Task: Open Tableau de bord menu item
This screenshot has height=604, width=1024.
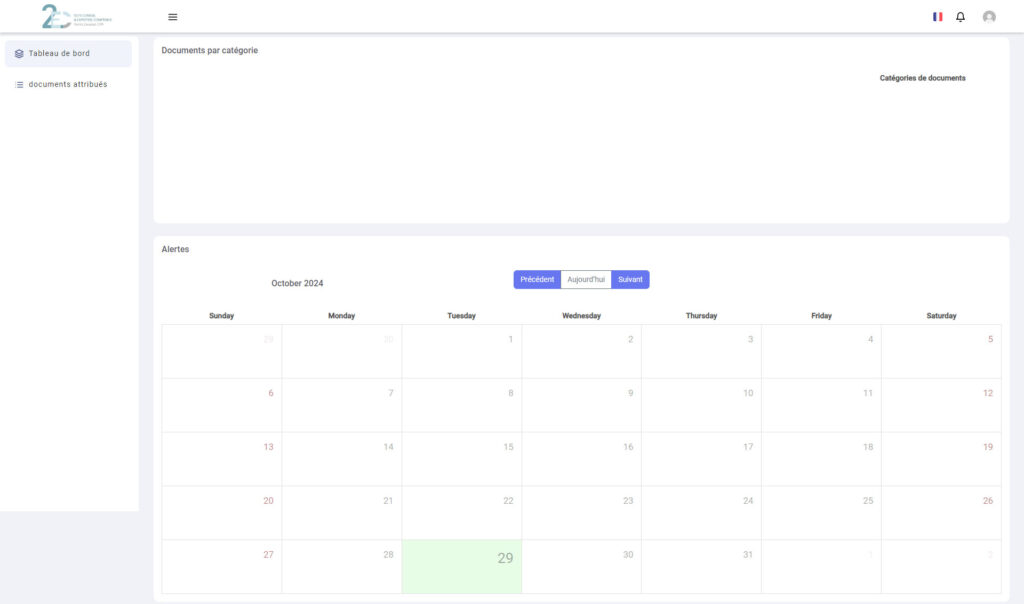Action: pos(59,54)
